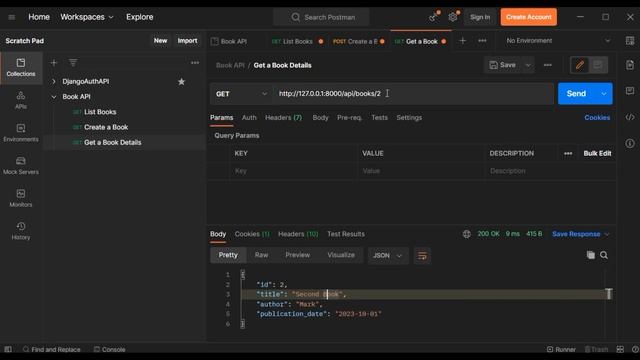The height and width of the screenshot is (360, 640).
Task: Open the comments icon in right sidebar
Action: point(630,91)
